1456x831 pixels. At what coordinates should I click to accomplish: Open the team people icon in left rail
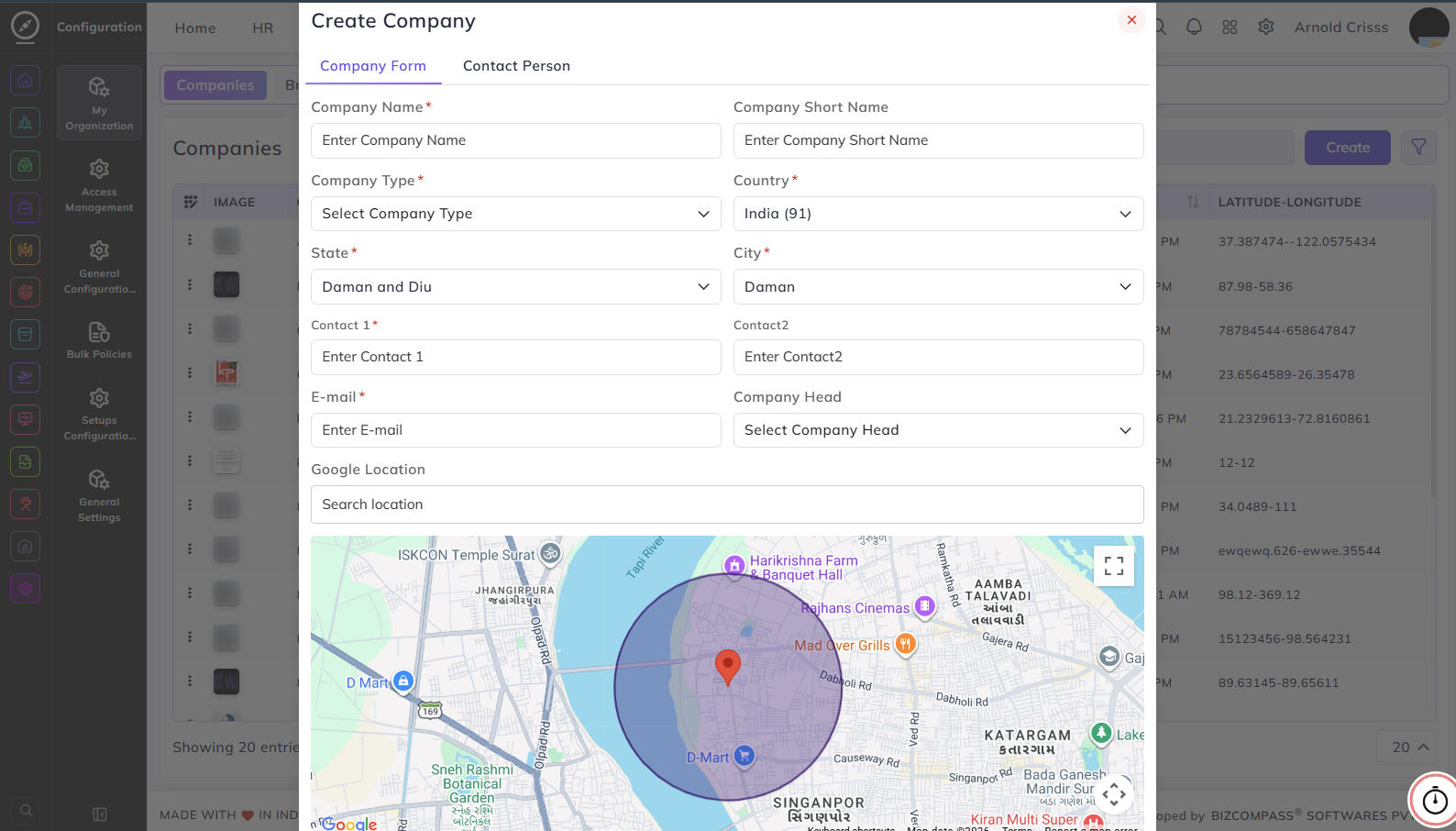[x=26, y=122]
